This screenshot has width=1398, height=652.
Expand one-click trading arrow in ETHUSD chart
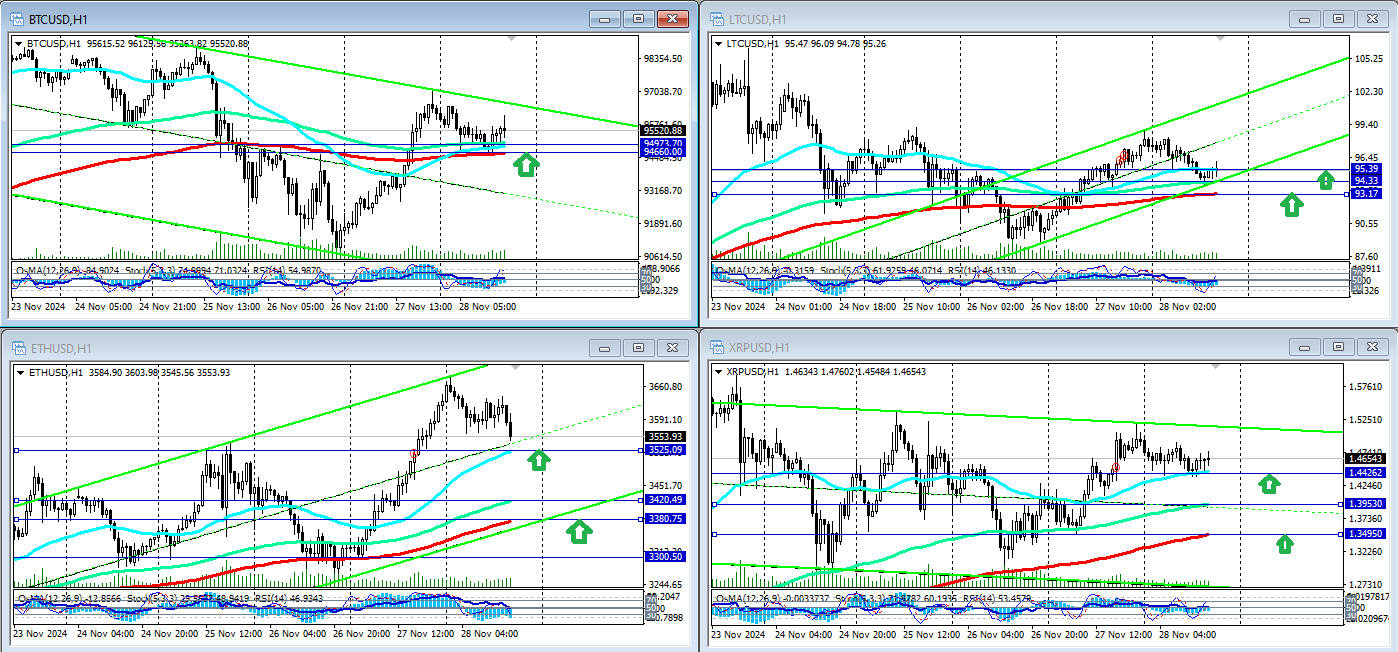(19, 372)
